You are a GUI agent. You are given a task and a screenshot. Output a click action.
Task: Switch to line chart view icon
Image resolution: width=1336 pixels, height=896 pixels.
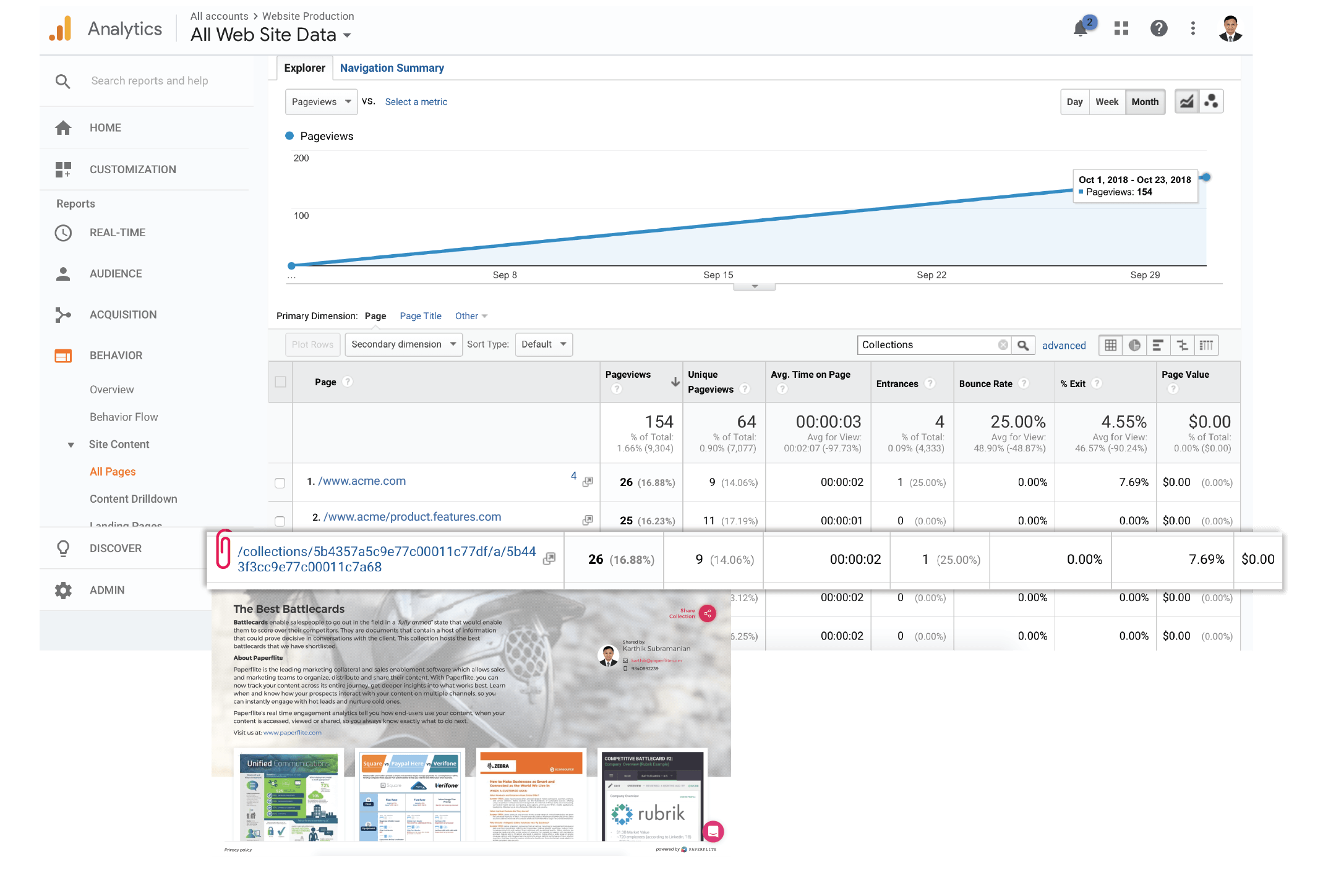tap(1187, 101)
